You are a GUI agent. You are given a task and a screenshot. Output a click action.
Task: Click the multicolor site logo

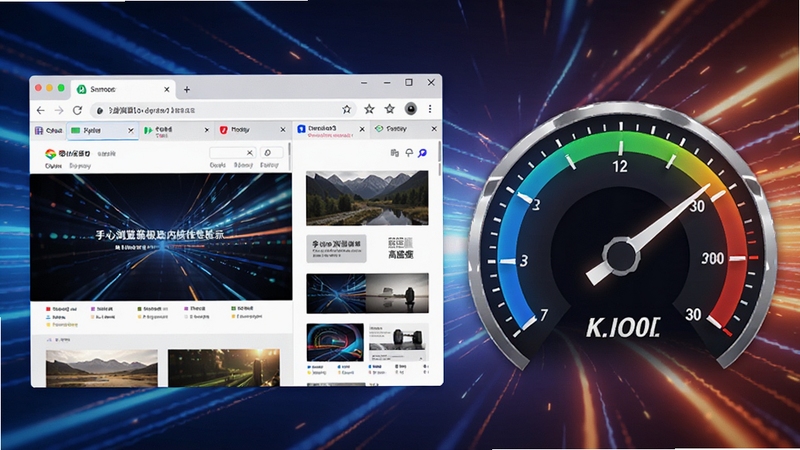[50, 154]
